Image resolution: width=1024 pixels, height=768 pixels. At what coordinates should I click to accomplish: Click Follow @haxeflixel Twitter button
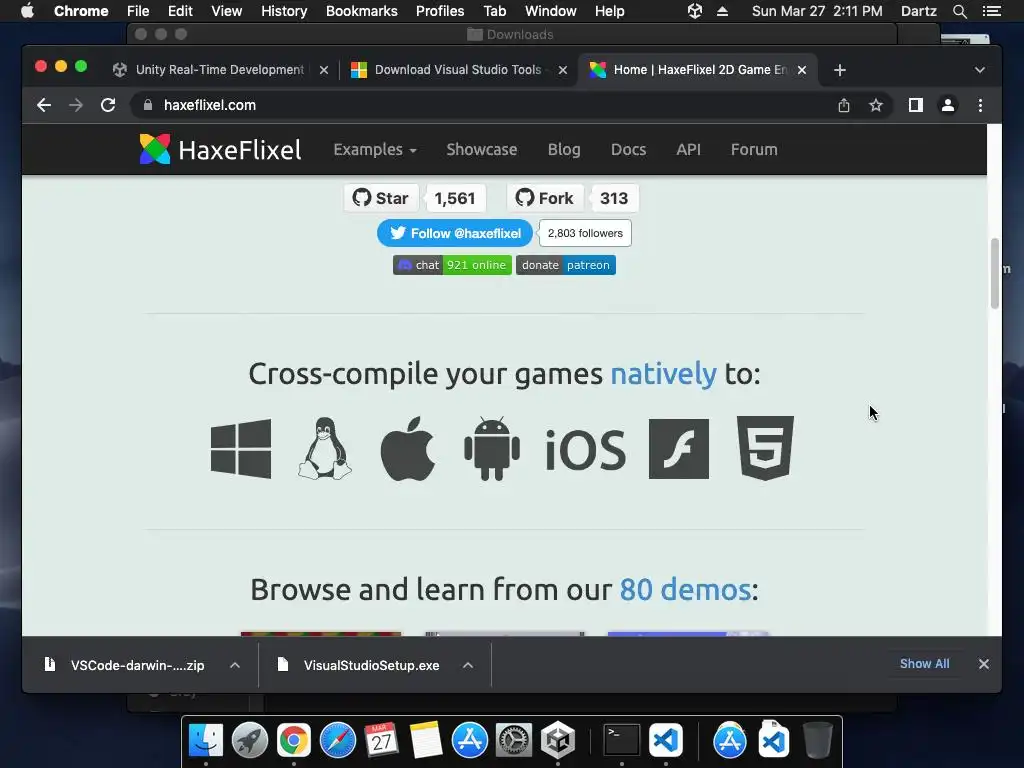click(x=455, y=233)
